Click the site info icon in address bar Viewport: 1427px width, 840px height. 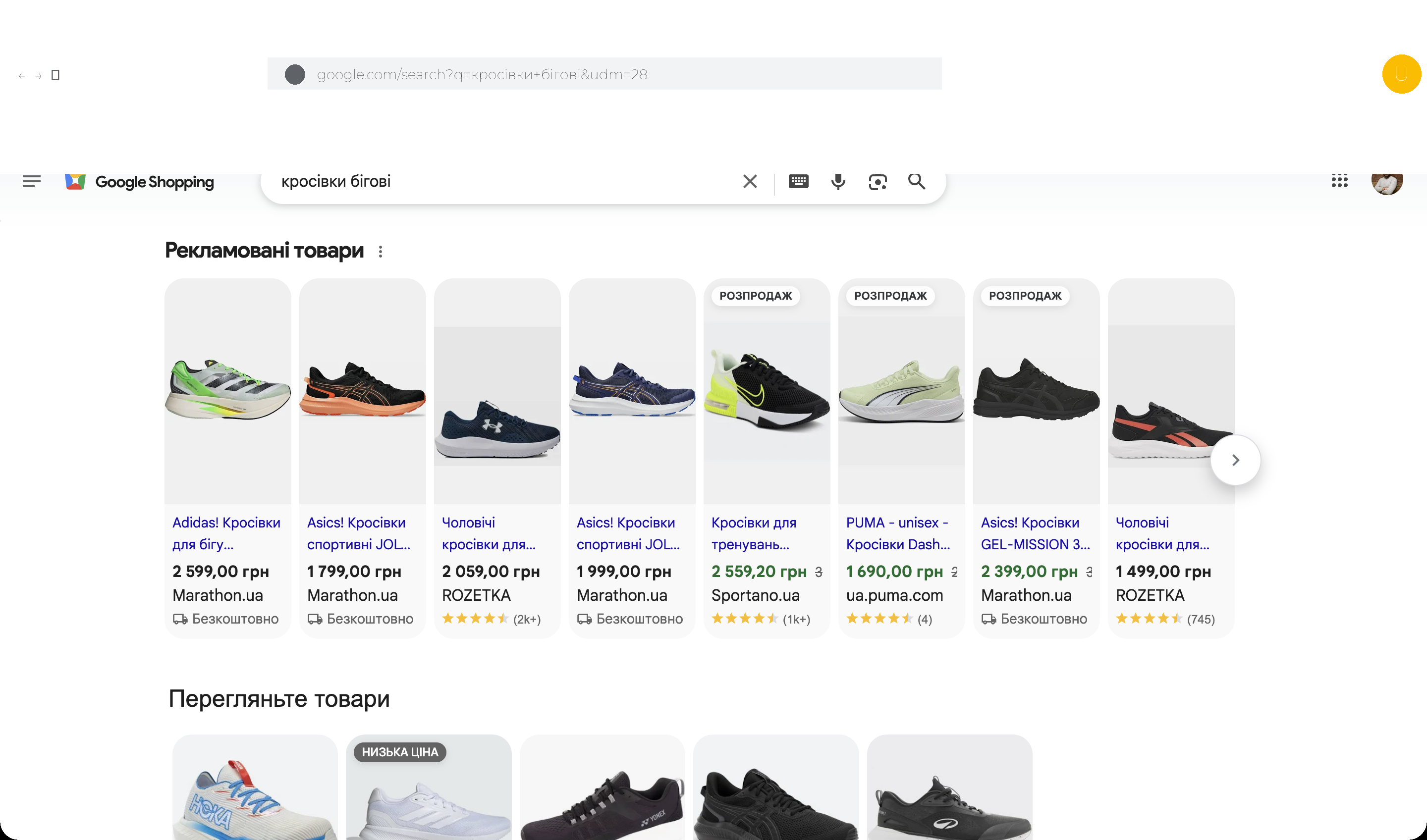coord(295,74)
